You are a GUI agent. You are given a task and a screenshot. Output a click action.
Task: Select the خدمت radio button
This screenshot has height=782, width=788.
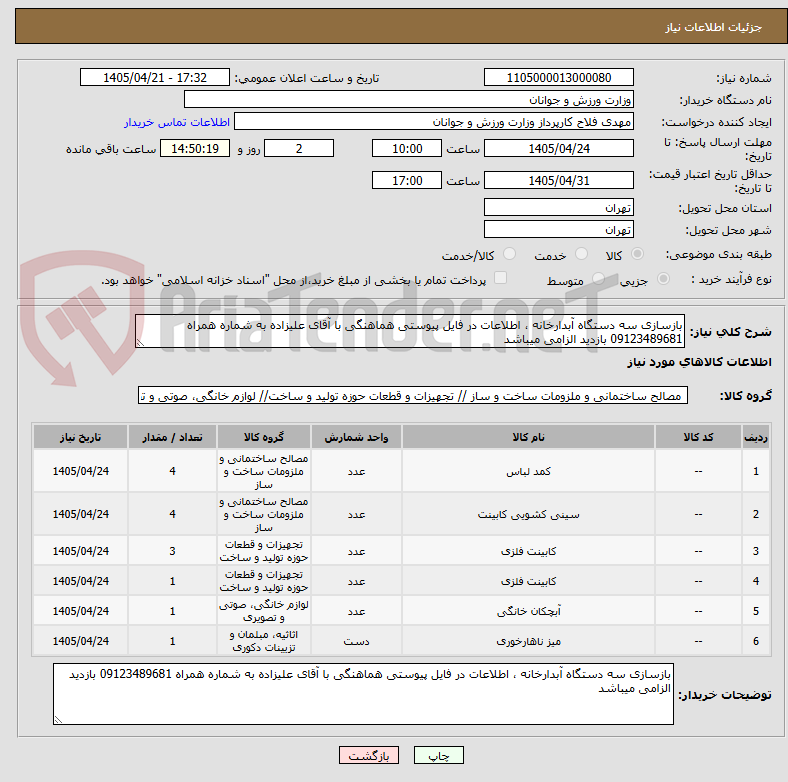coord(581,254)
